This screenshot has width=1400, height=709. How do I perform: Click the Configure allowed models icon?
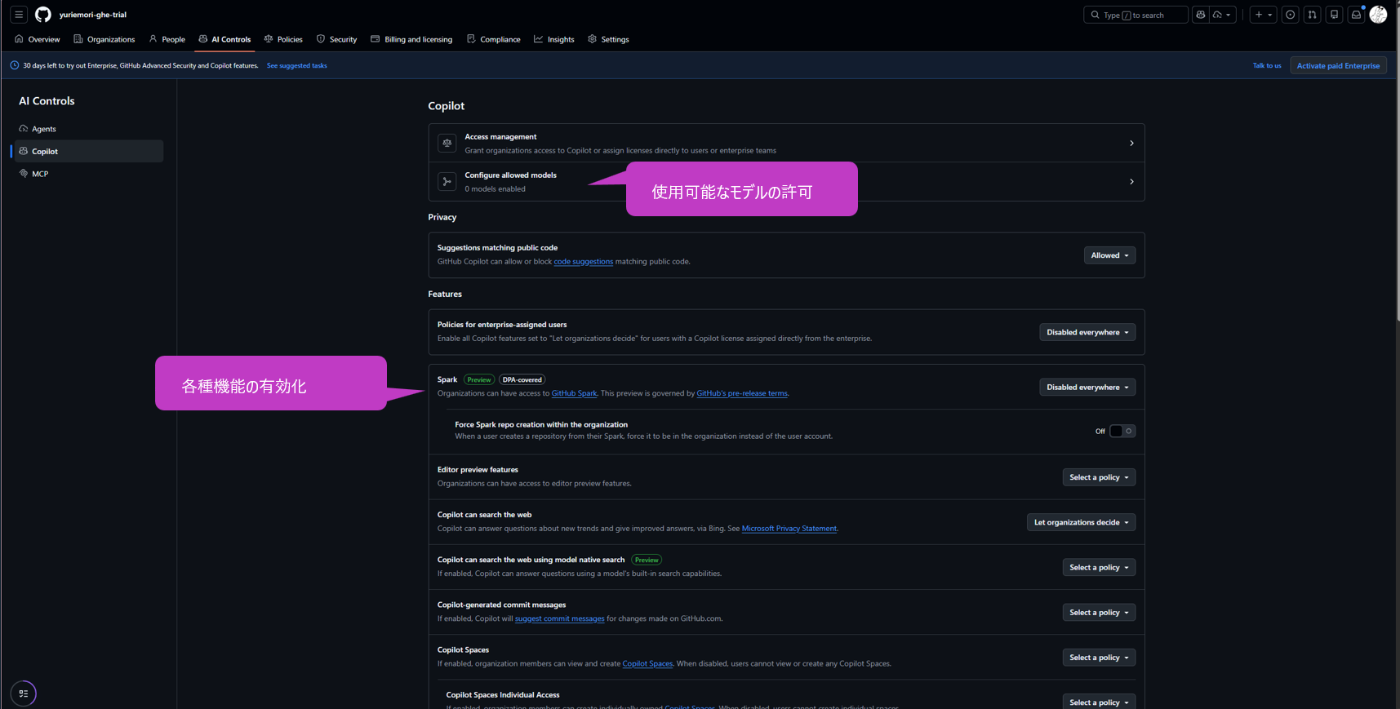click(x=447, y=182)
